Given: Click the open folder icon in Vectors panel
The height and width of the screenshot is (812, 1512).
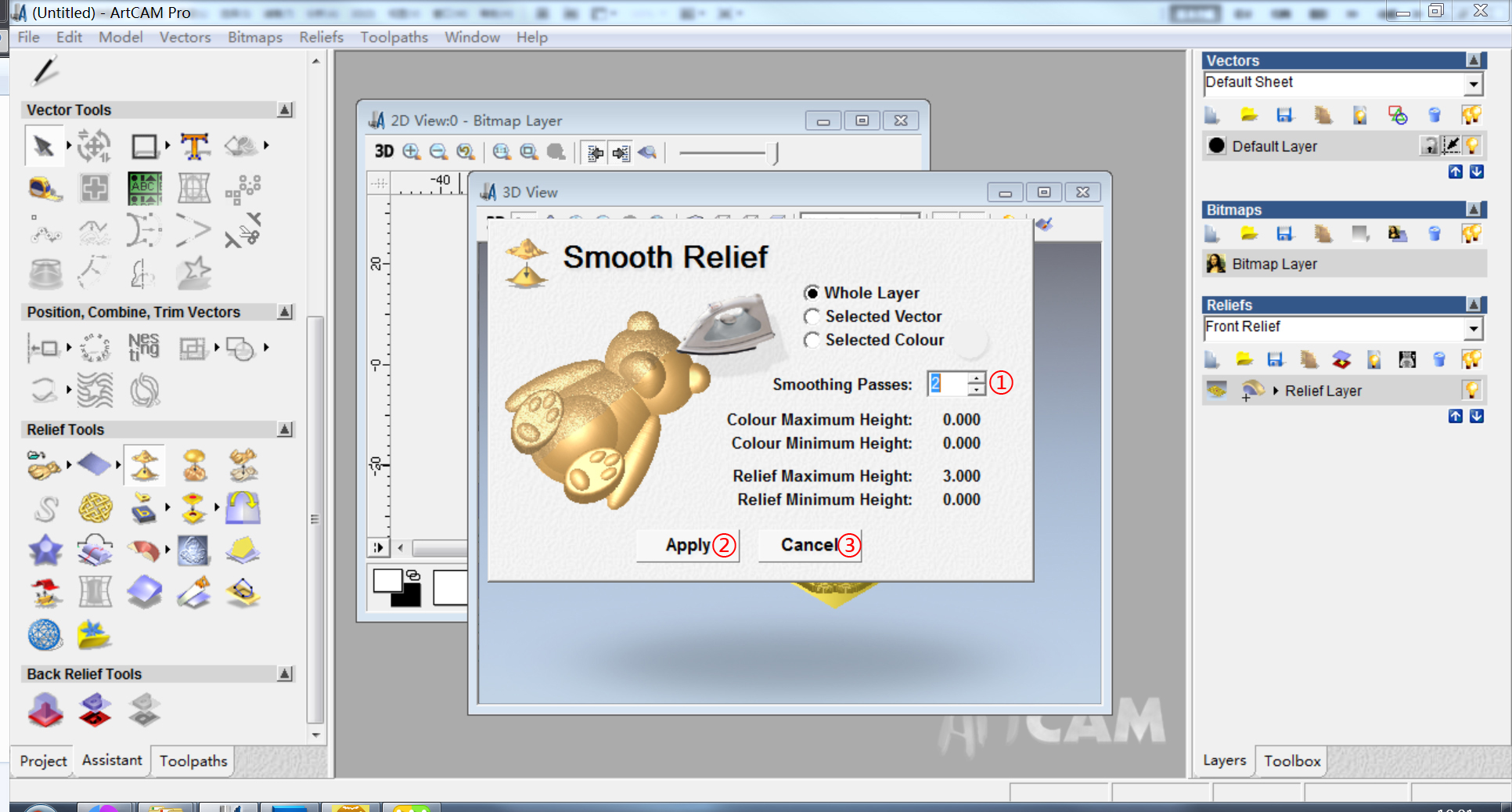Looking at the screenshot, I should point(1249,115).
